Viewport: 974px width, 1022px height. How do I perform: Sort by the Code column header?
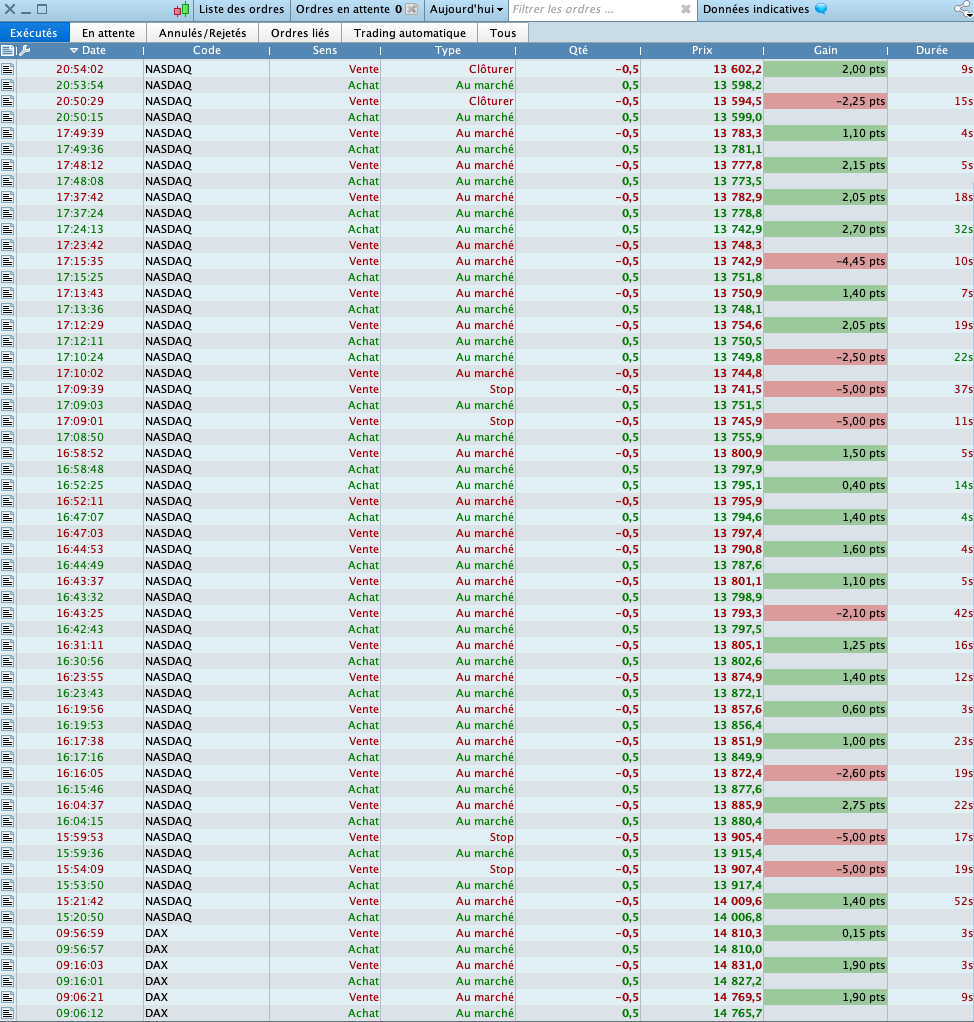tap(207, 50)
